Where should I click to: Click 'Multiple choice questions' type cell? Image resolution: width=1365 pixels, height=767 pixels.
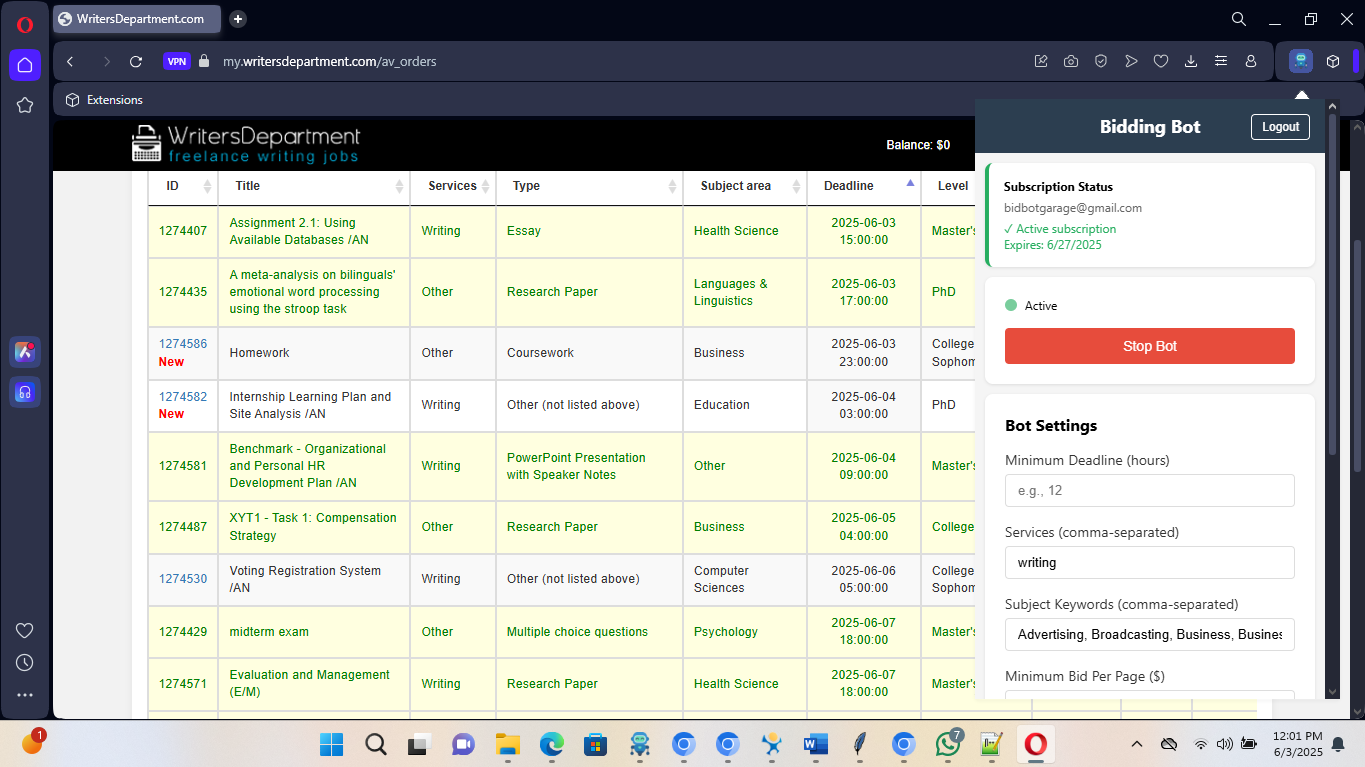tap(577, 632)
